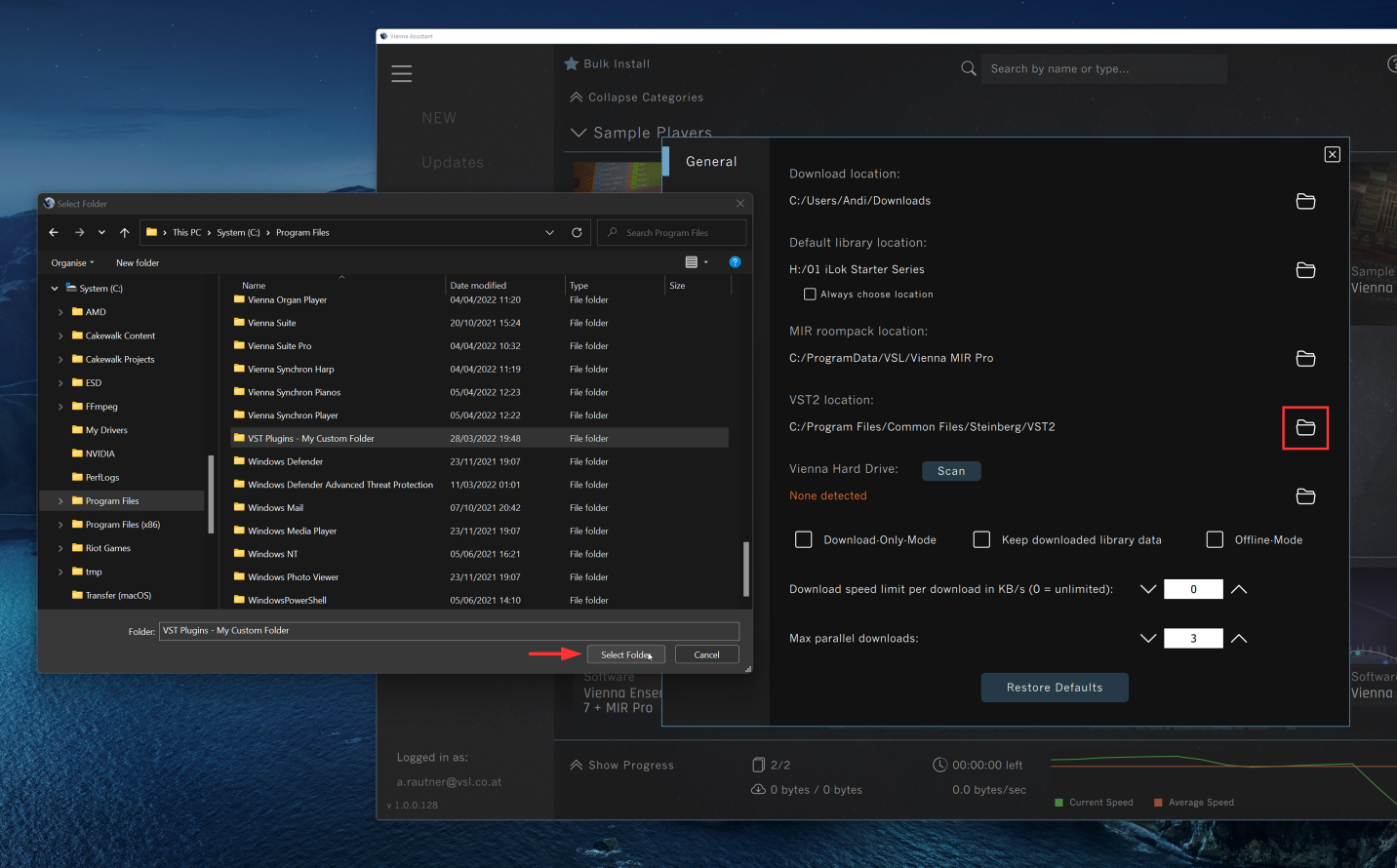Click the file list vertical scrollbar

(x=746, y=569)
